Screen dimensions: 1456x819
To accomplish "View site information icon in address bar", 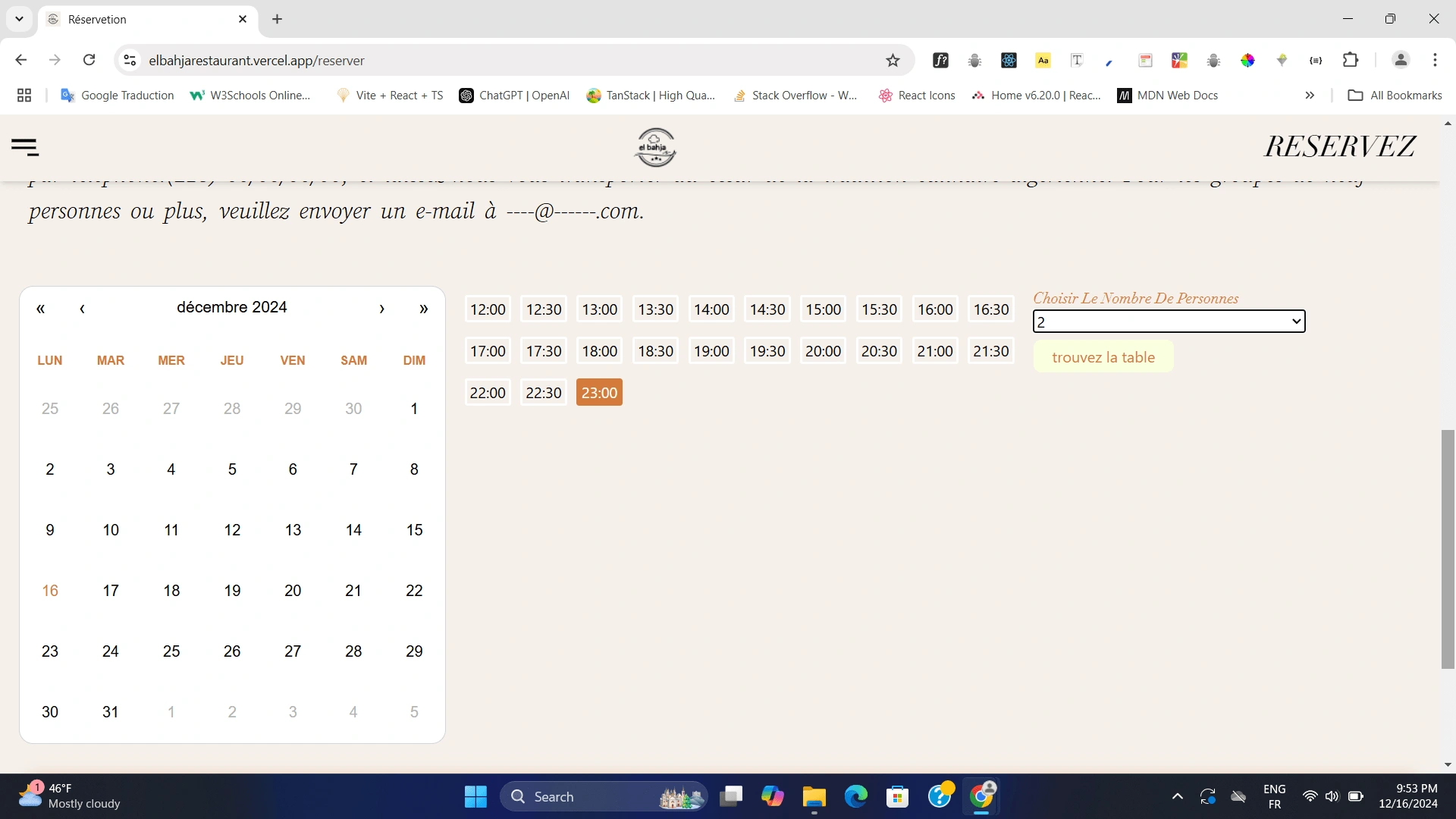I will coord(130,61).
